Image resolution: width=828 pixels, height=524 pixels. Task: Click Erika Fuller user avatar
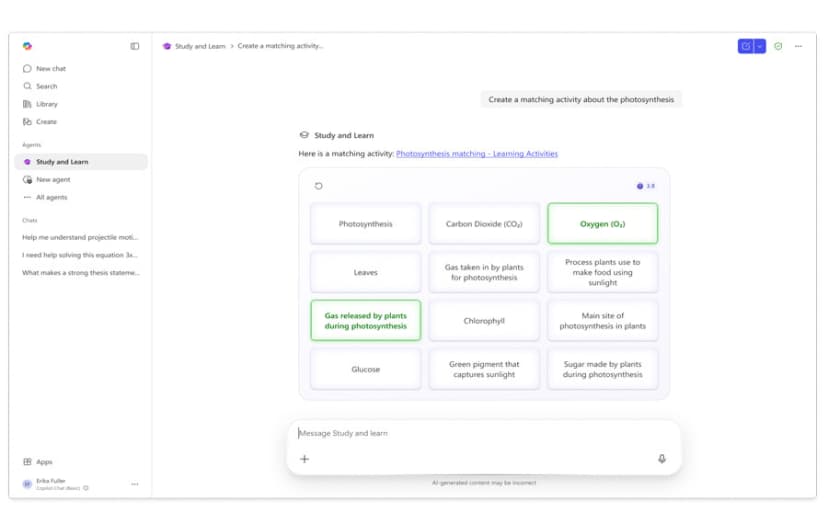tap(27, 484)
